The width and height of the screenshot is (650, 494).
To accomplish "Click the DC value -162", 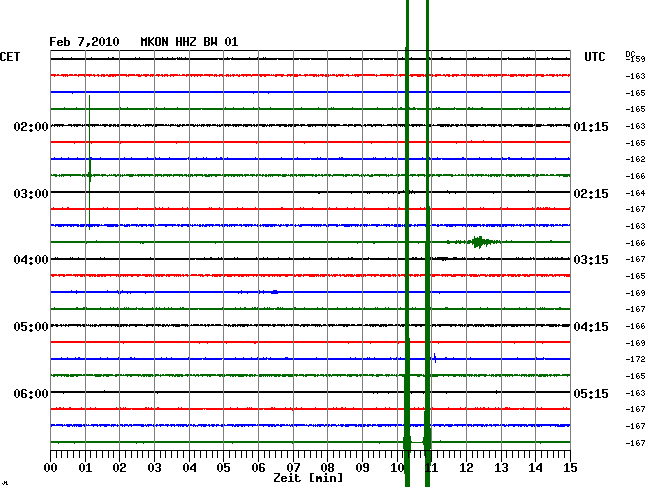I will pos(635,159).
